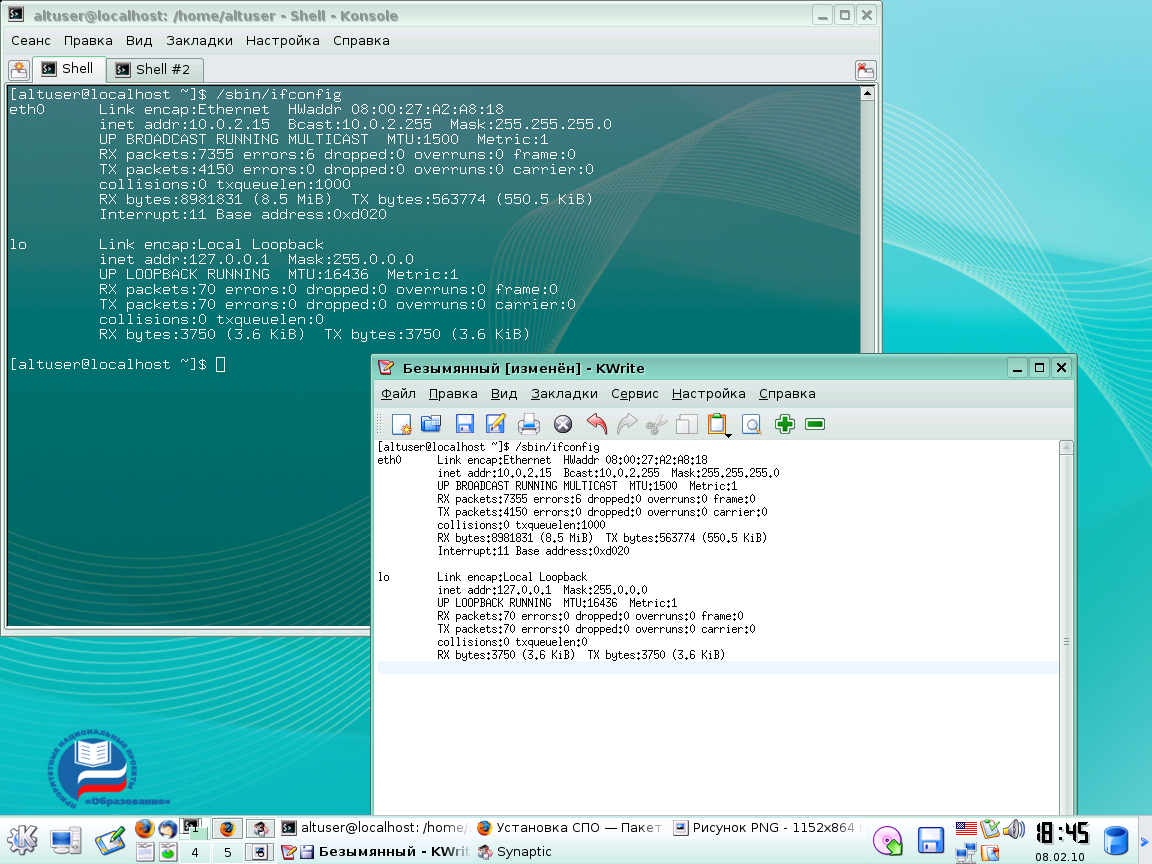Click the Cut scissors icon in KWrite
The width and height of the screenshot is (1152, 864).
[x=657, y=424]
